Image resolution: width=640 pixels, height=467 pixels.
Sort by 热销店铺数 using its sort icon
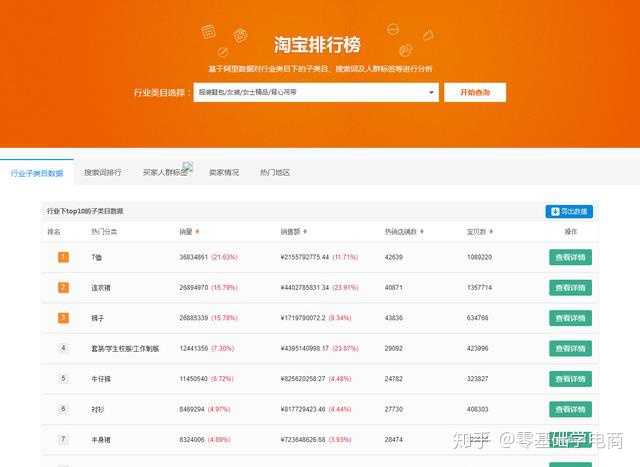pyautogui.click(x=422, y=232)
